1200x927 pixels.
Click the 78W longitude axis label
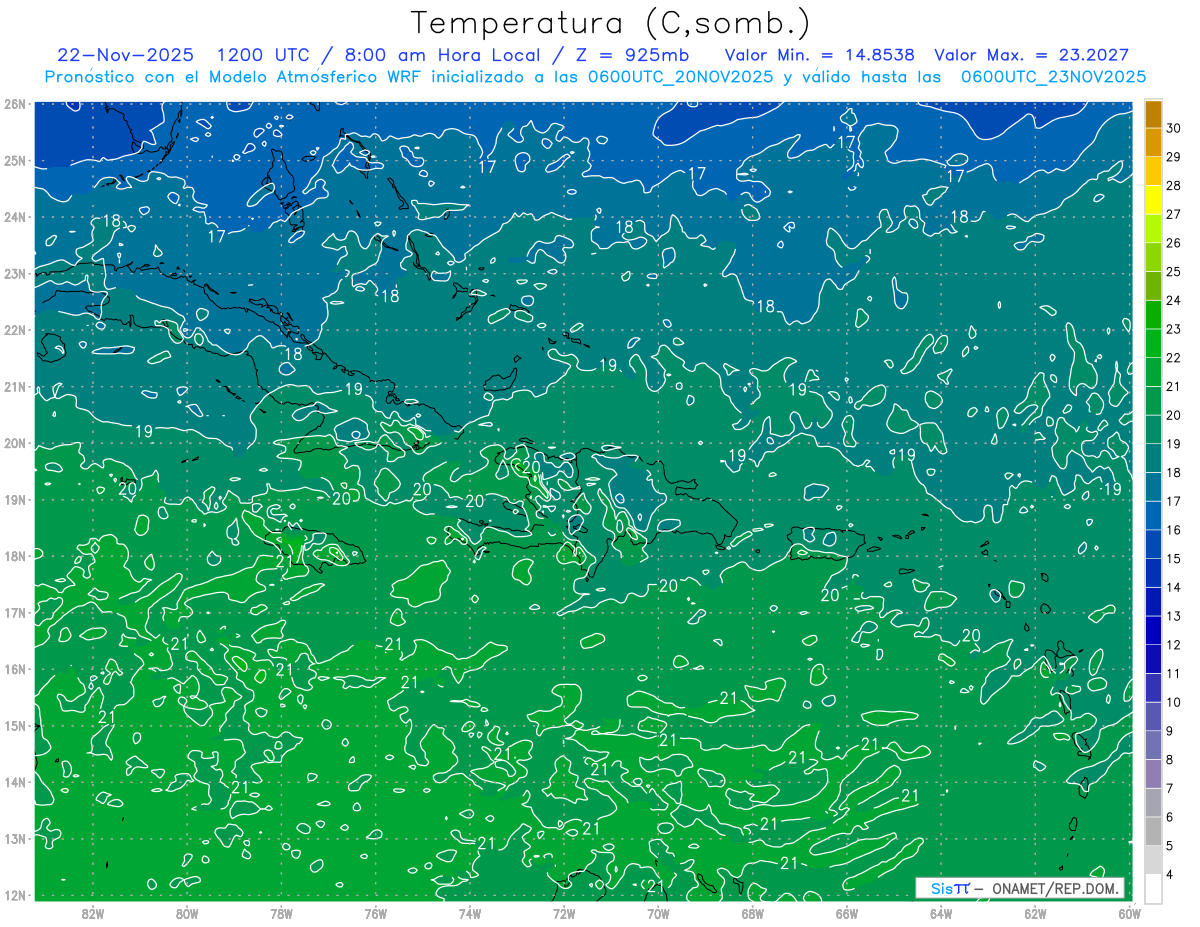pyautogui.click(x=281, y=913)
